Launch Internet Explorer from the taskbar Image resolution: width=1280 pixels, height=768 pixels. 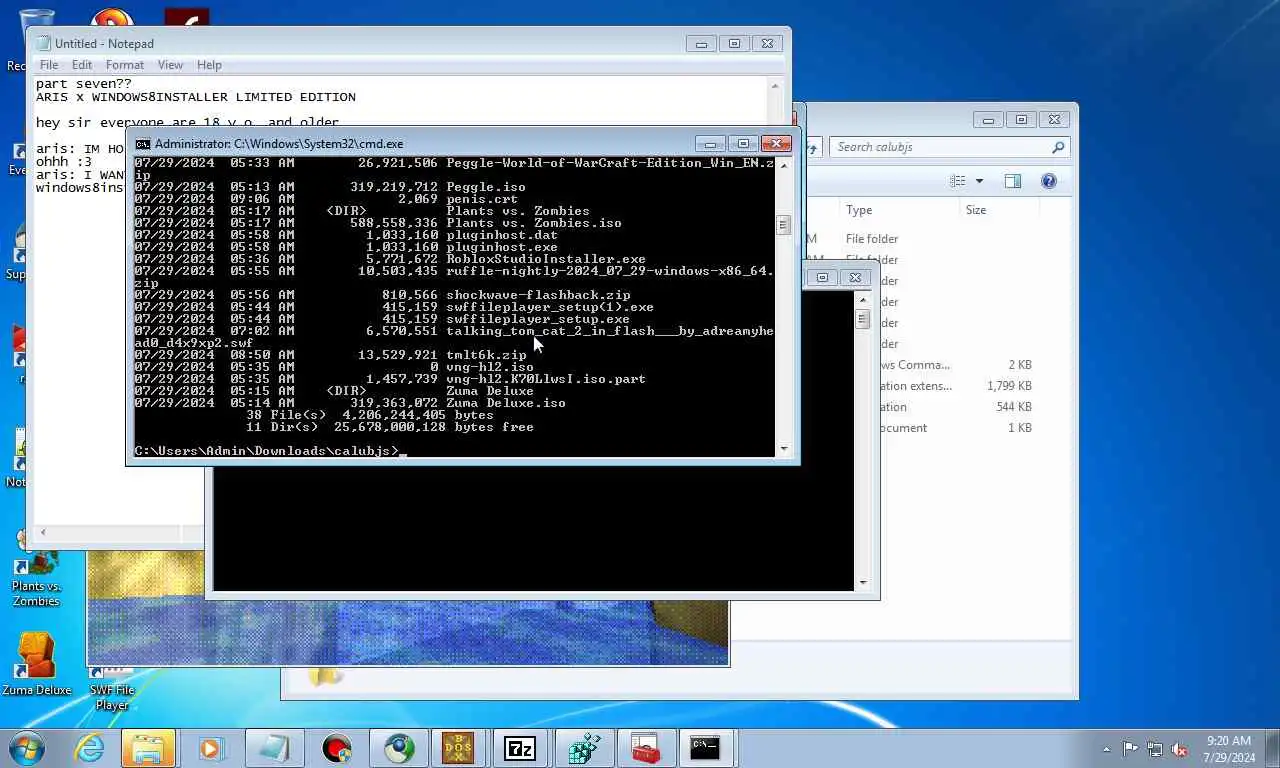point(90,748)
